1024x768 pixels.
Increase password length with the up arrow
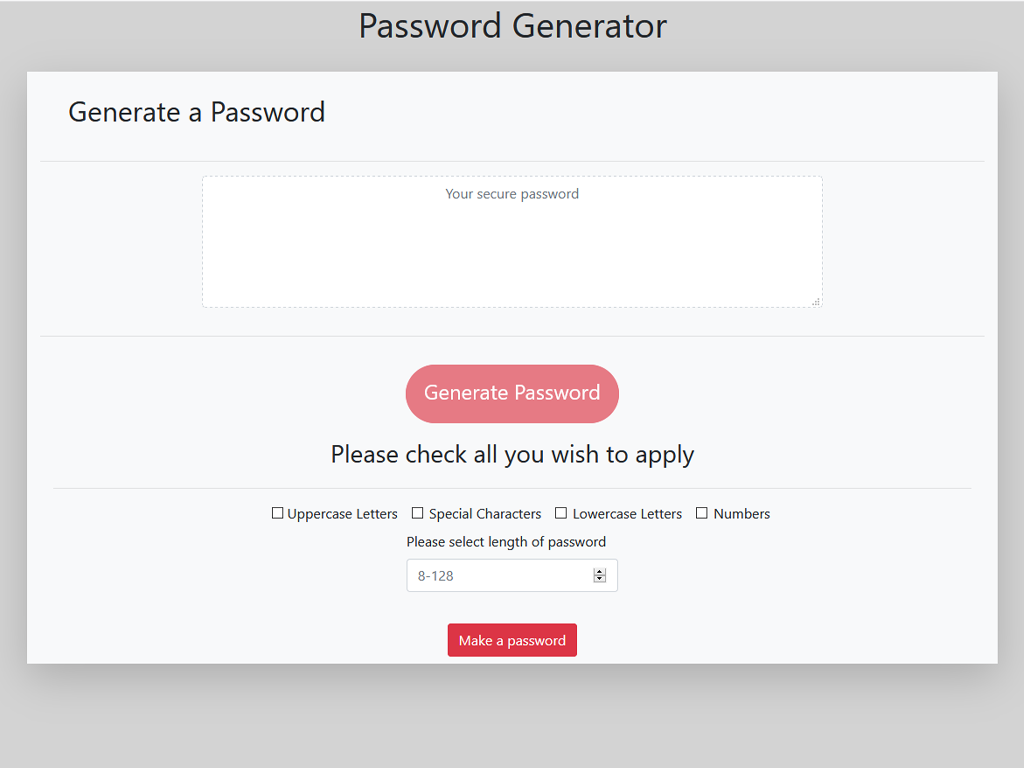600,572
